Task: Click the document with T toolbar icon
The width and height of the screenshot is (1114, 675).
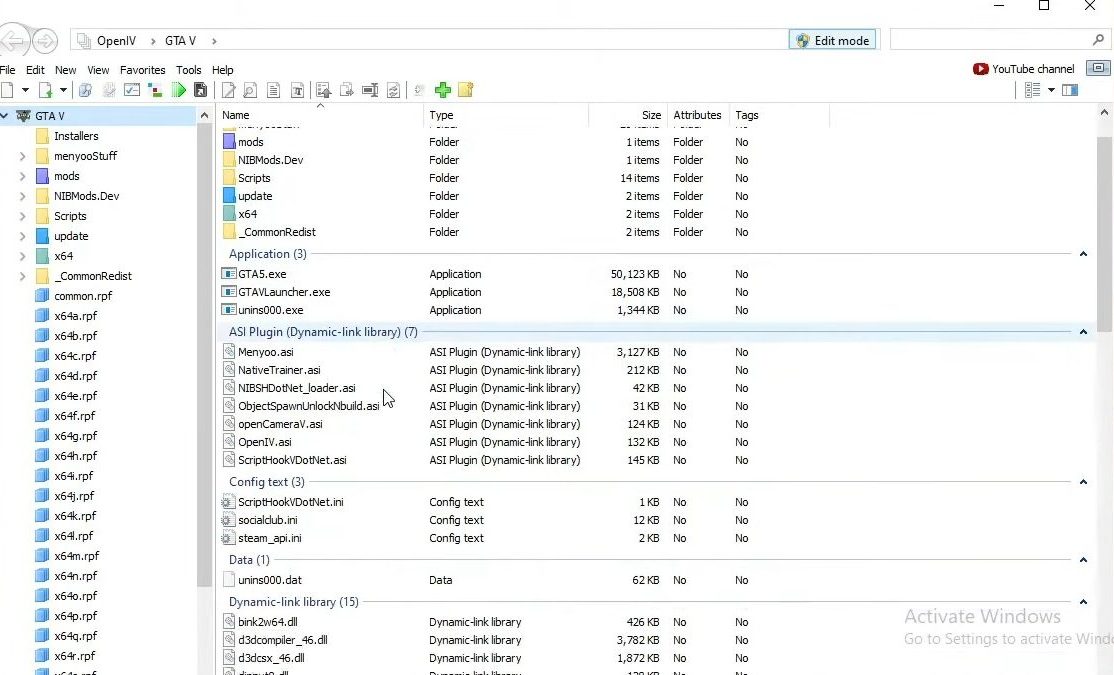Action: tap(298, 90)
